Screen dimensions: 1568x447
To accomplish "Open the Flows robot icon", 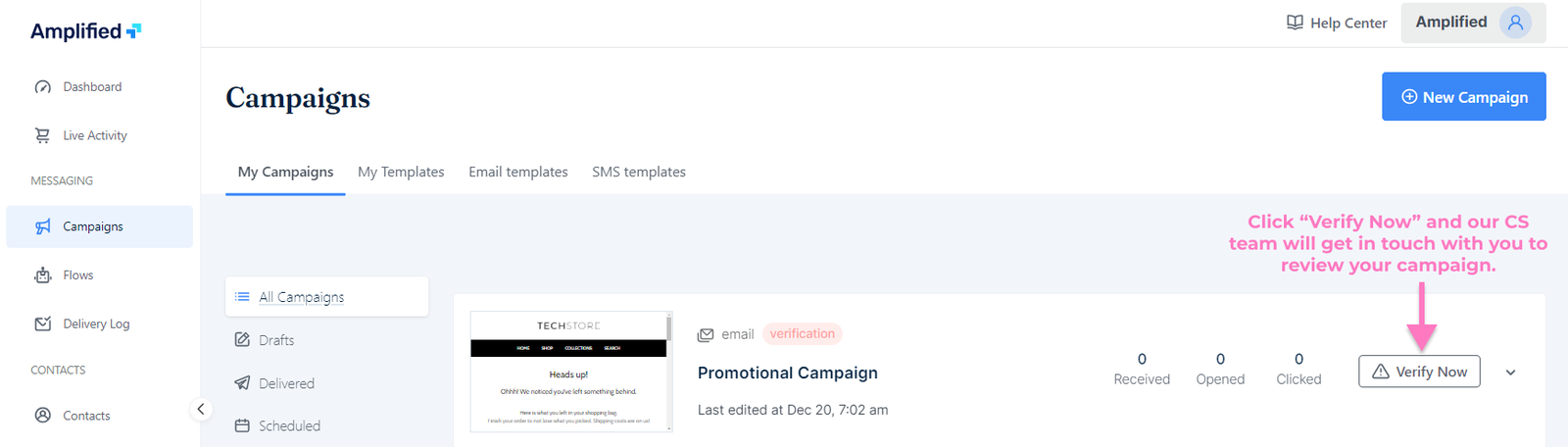I will point(43,275).
